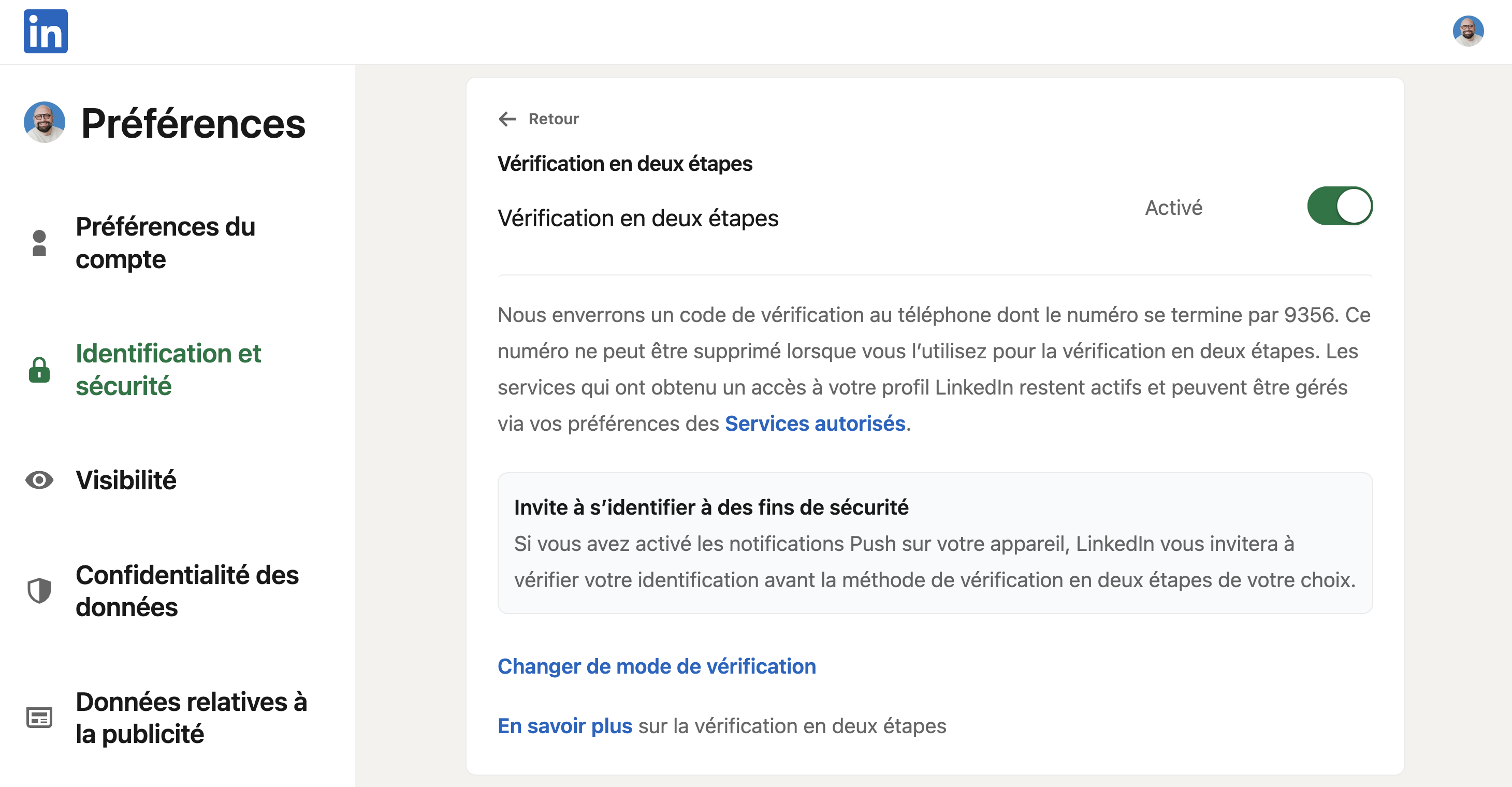Click the back arrow icon beside Retour
The image size is (1512, 787).
pyautogui.click(x=507, y=119)
